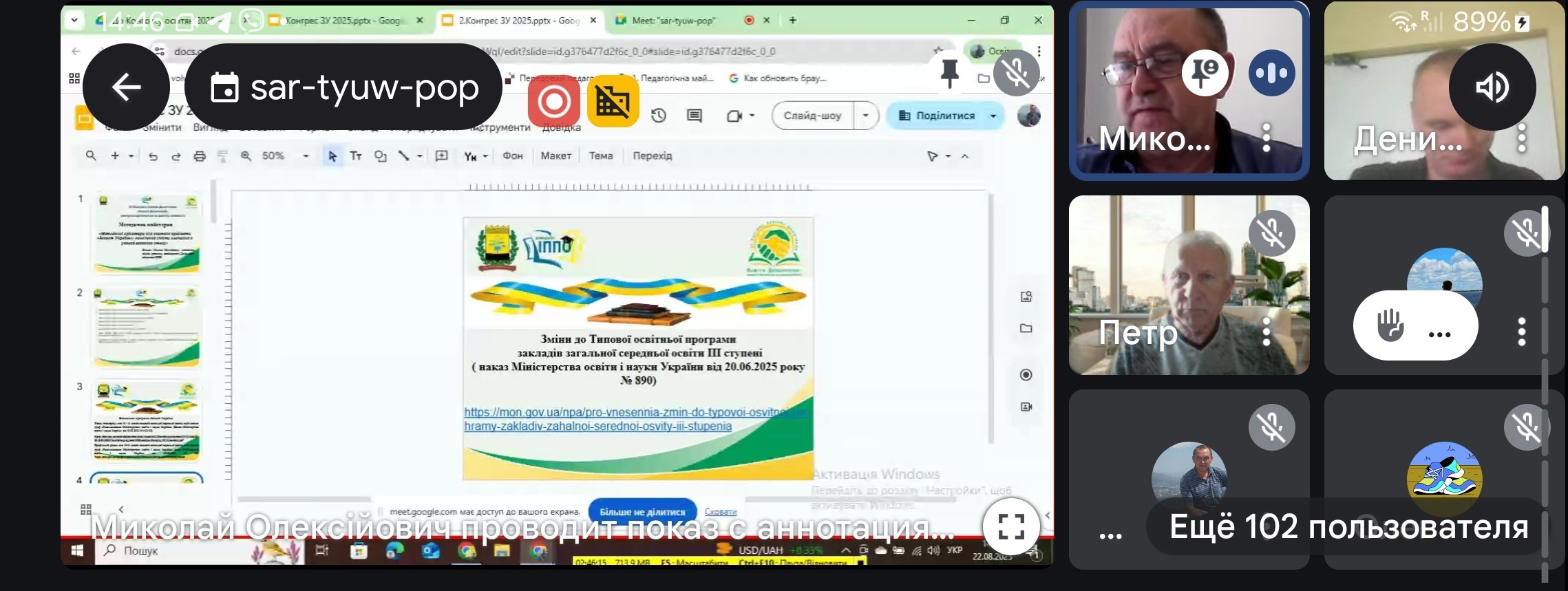Open the comments icon in Slides header
The height and width of the screenshot is (591, 1568).
pyautogui.click(x=695, y=116)
